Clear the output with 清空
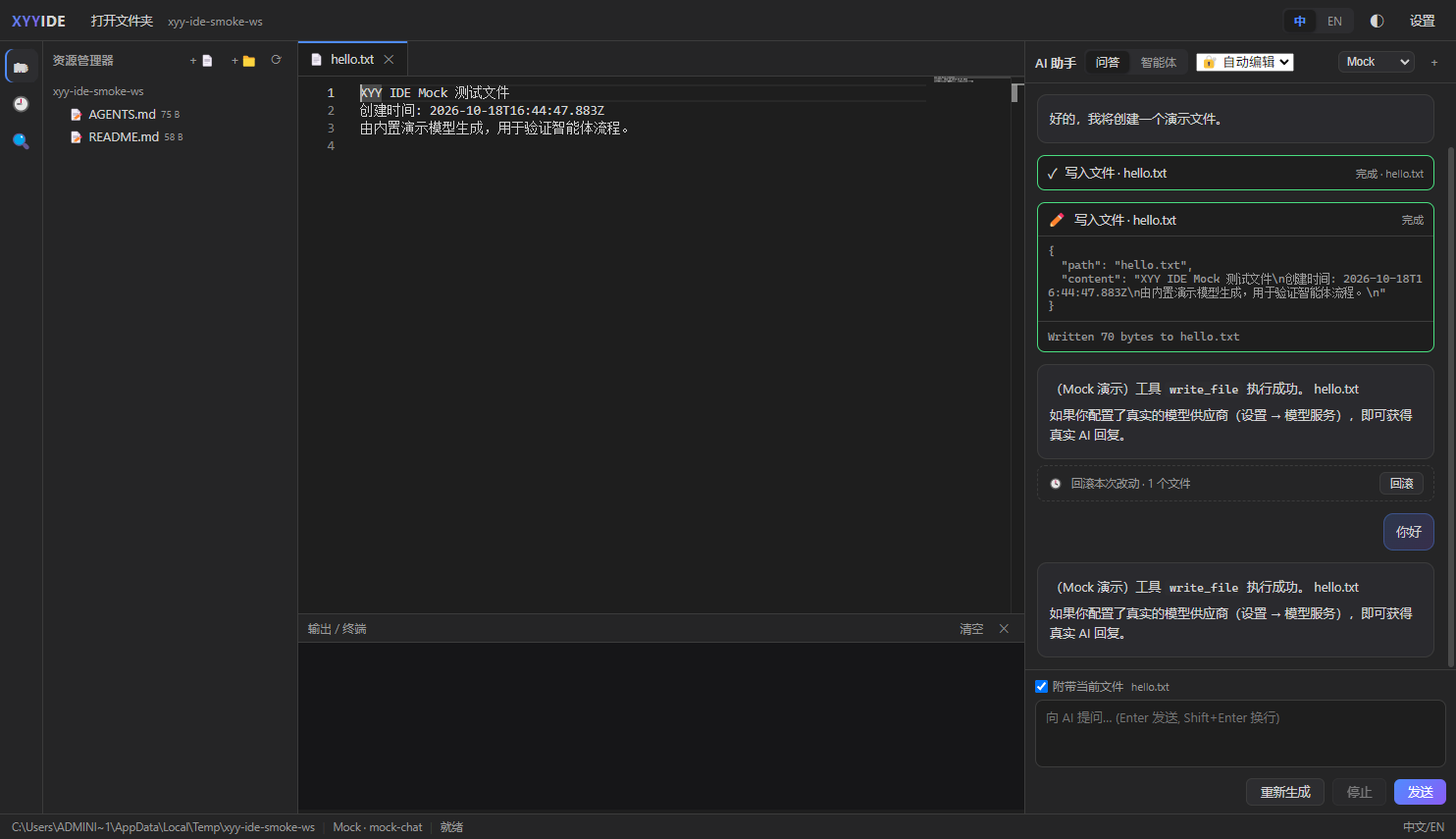Viewport: 1456px width, 839px height. (971, 629)
